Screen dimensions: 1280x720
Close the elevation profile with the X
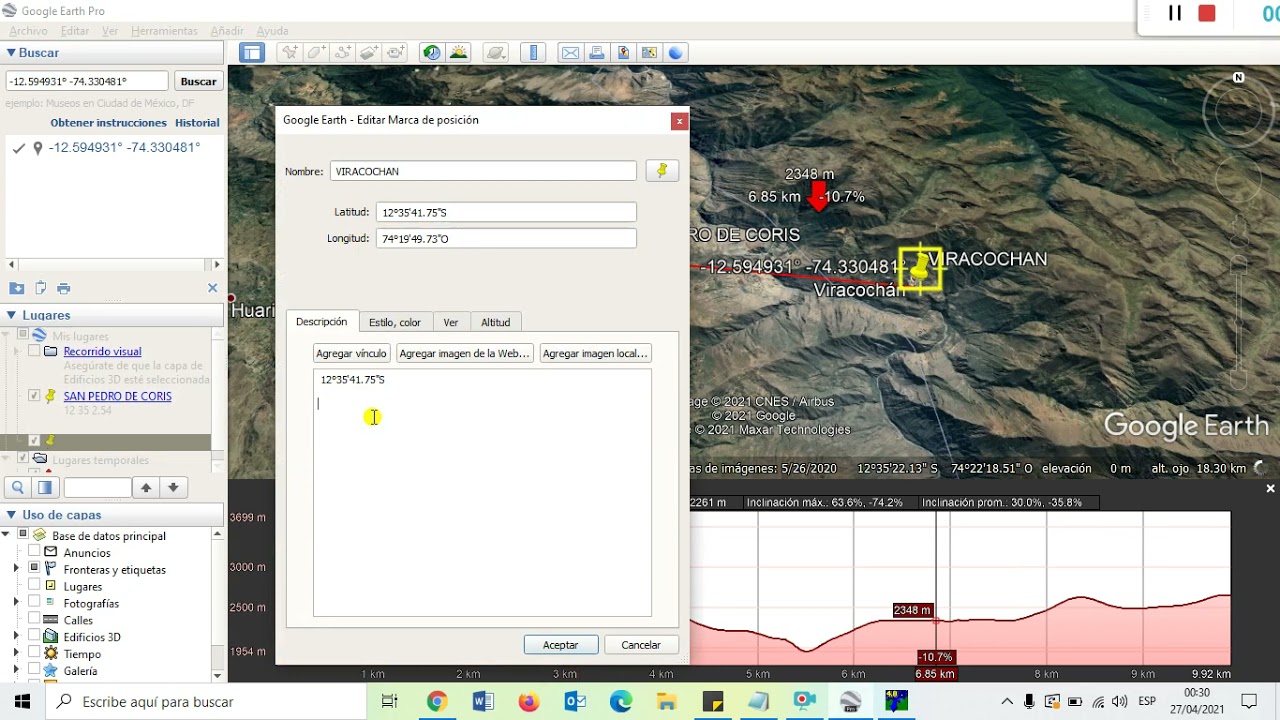(1270, 489)
